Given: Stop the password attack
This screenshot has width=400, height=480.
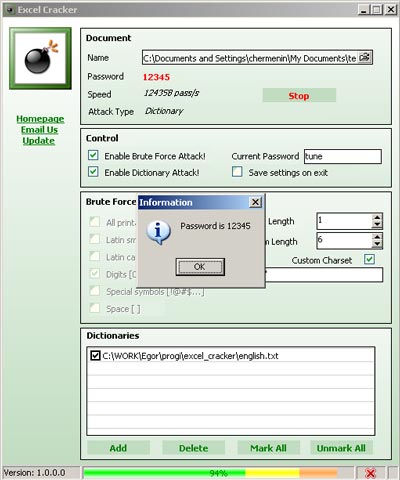Looking at the screenshot, I should 299,96.
